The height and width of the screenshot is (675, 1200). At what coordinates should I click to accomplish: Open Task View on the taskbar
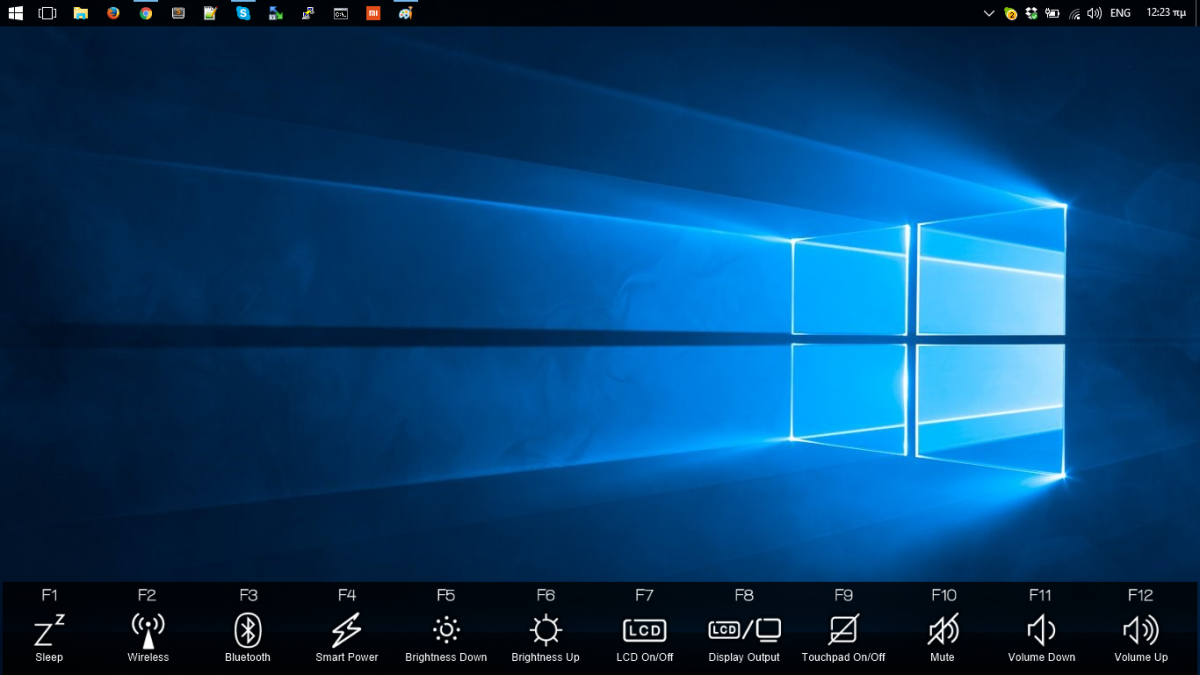click(x=47, y=13)
